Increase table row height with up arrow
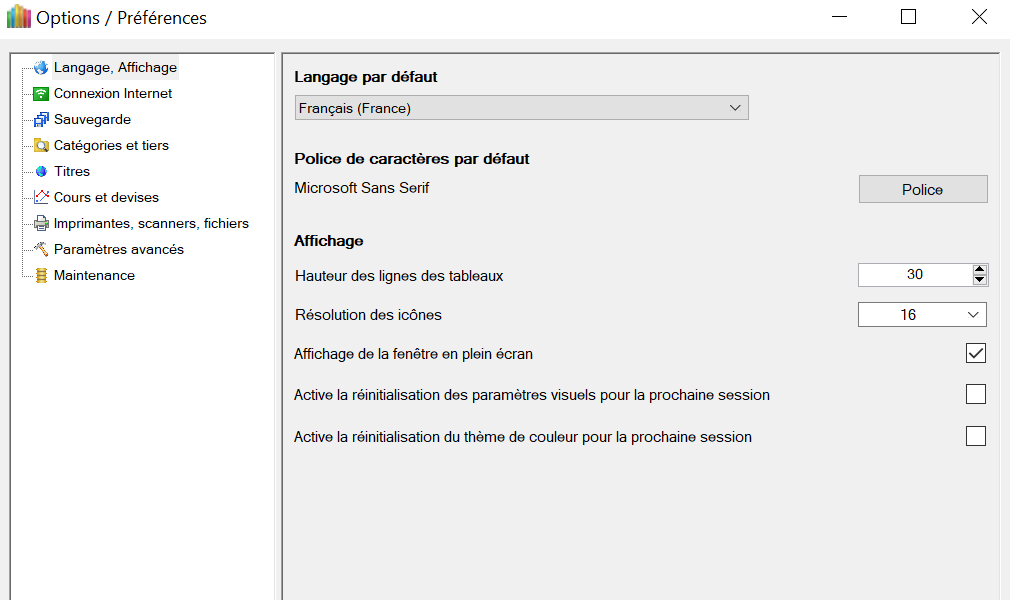 tap(979, 269)
